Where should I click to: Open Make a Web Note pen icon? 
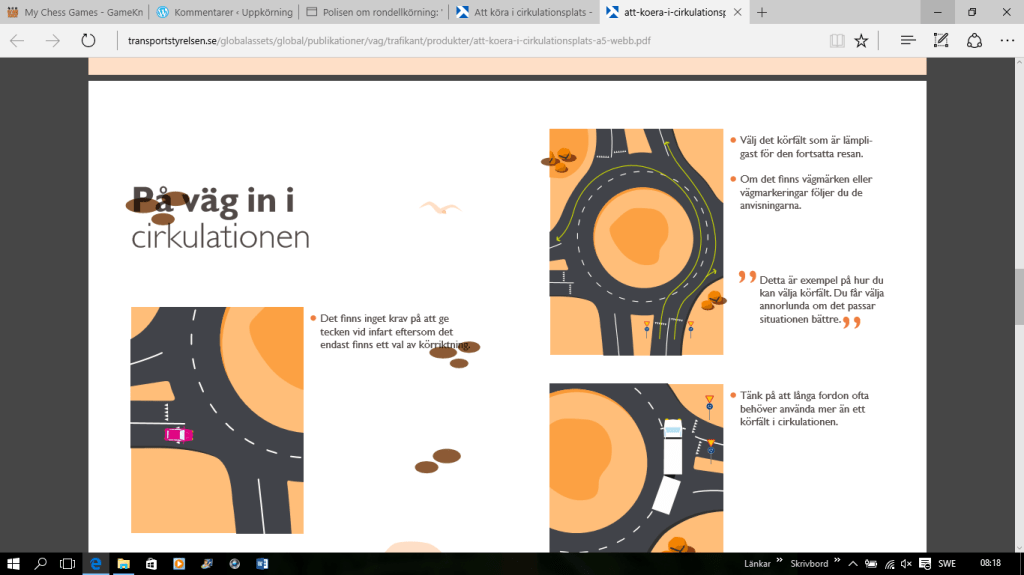[941, 41]
